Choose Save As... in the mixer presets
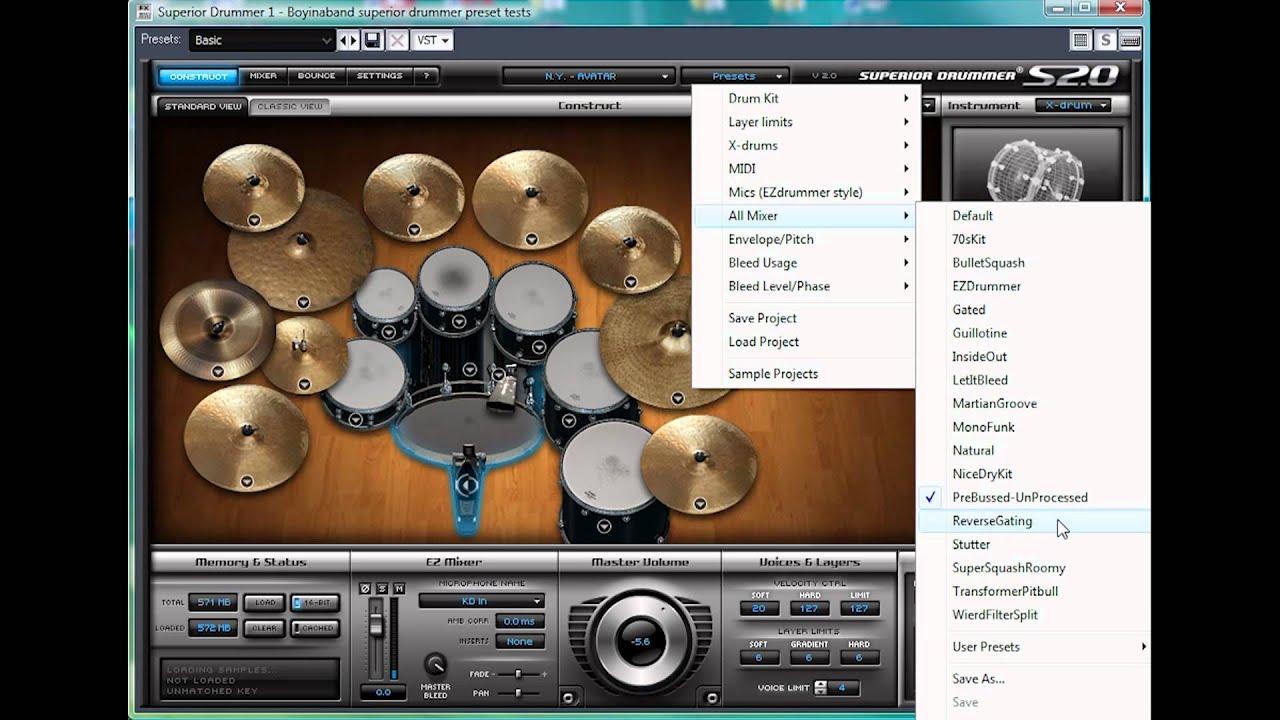1280x720 pixels. click(1034, 679)
